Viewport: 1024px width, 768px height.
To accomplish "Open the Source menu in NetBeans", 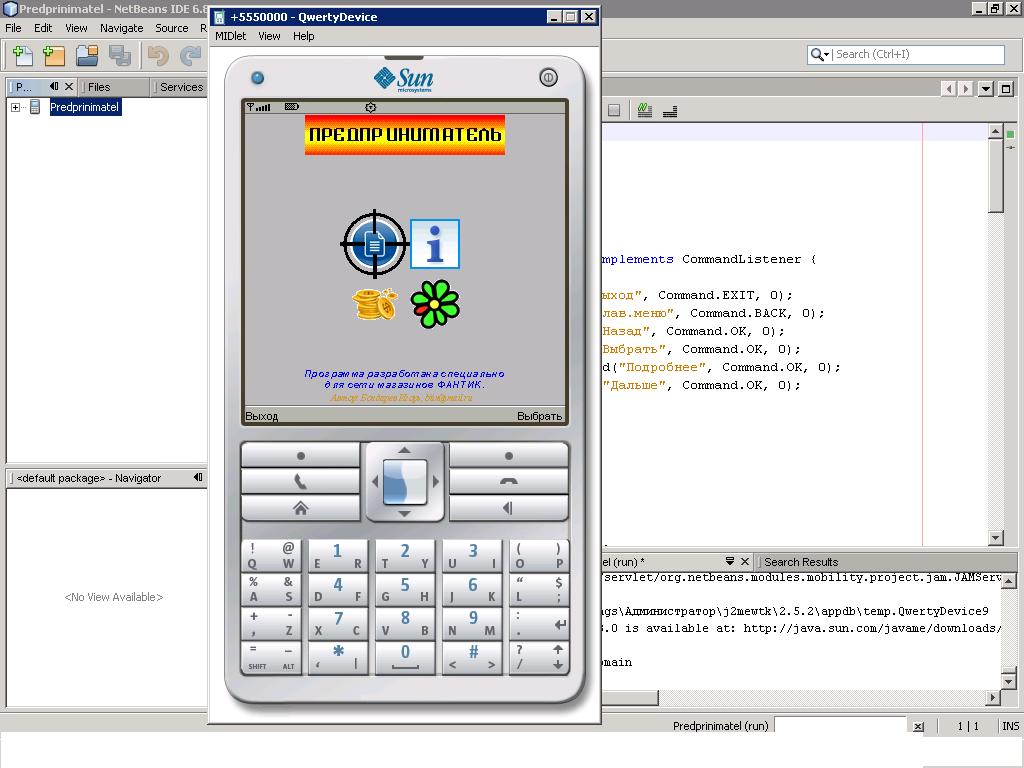I will pos(172,28).
